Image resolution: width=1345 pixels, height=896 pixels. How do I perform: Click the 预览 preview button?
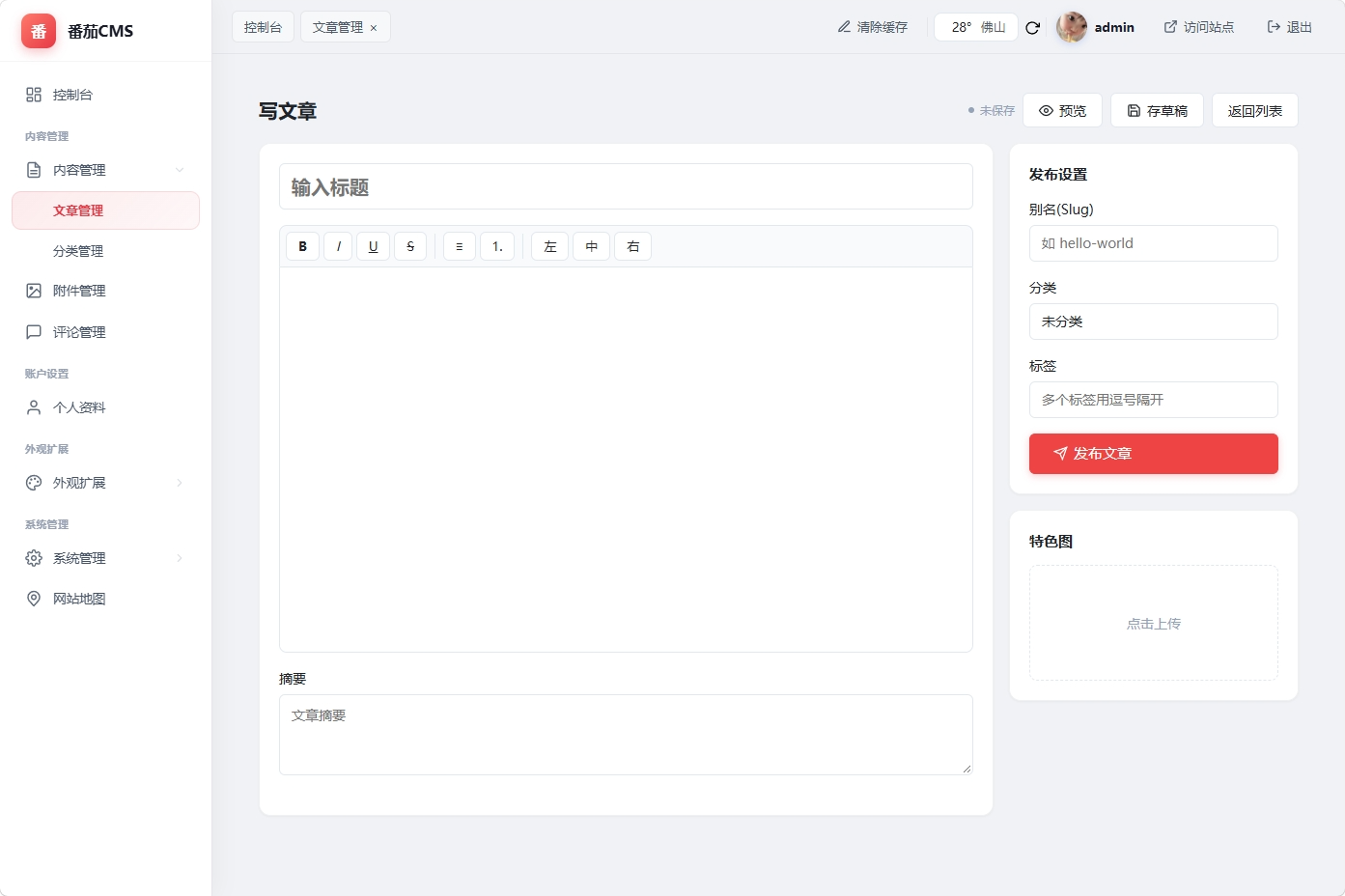[1062, 110]
